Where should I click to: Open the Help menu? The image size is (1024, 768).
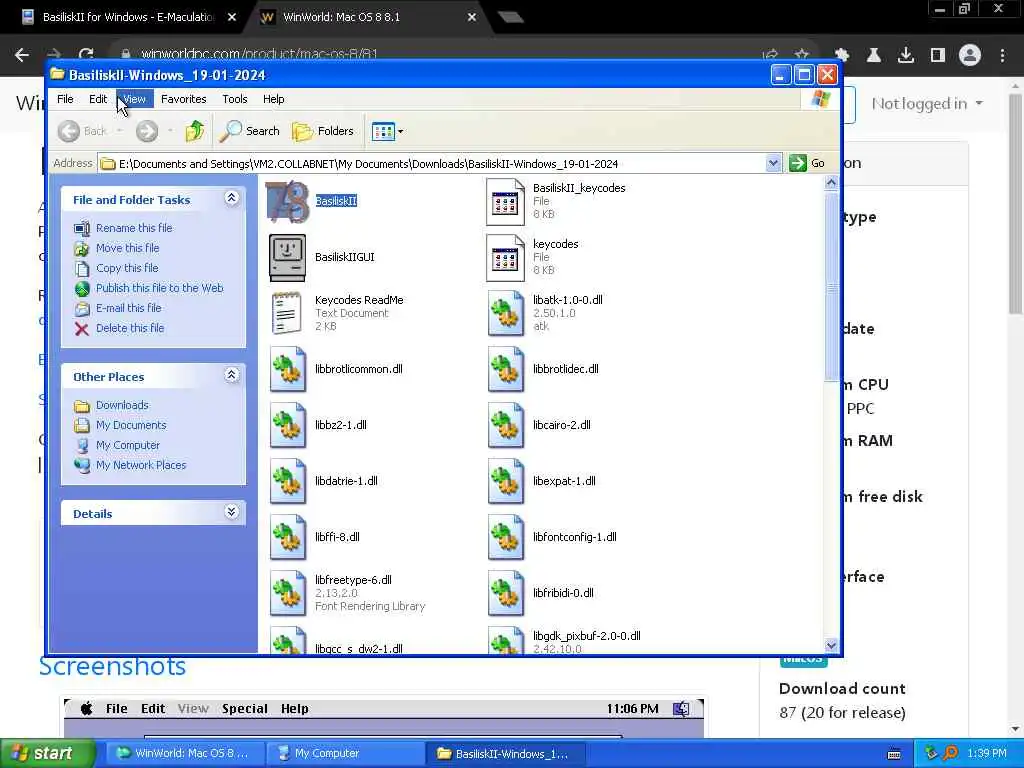coord(274,99)
